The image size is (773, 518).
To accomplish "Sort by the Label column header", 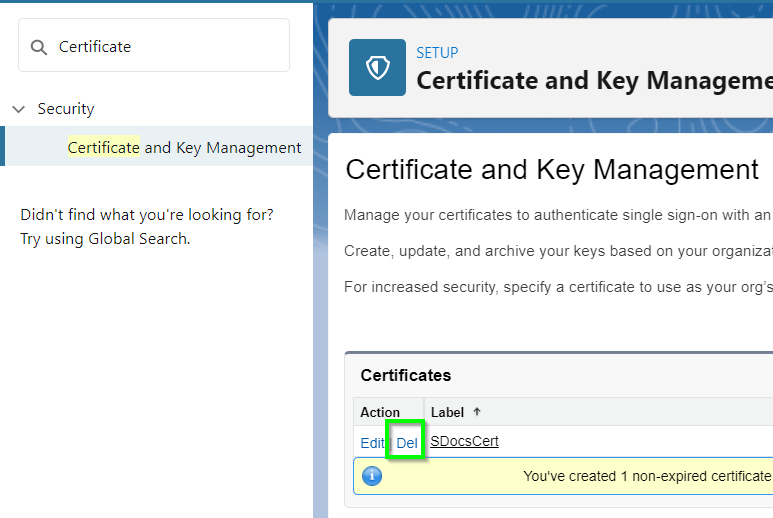I will click(x=447, y=412).
